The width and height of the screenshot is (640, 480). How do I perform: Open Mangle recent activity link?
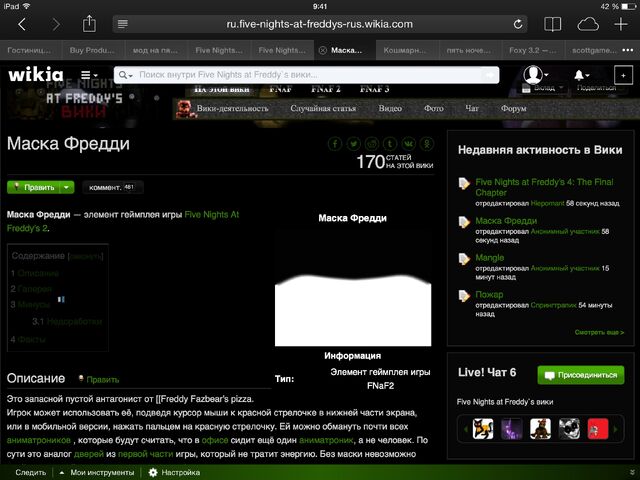(489, 258)
